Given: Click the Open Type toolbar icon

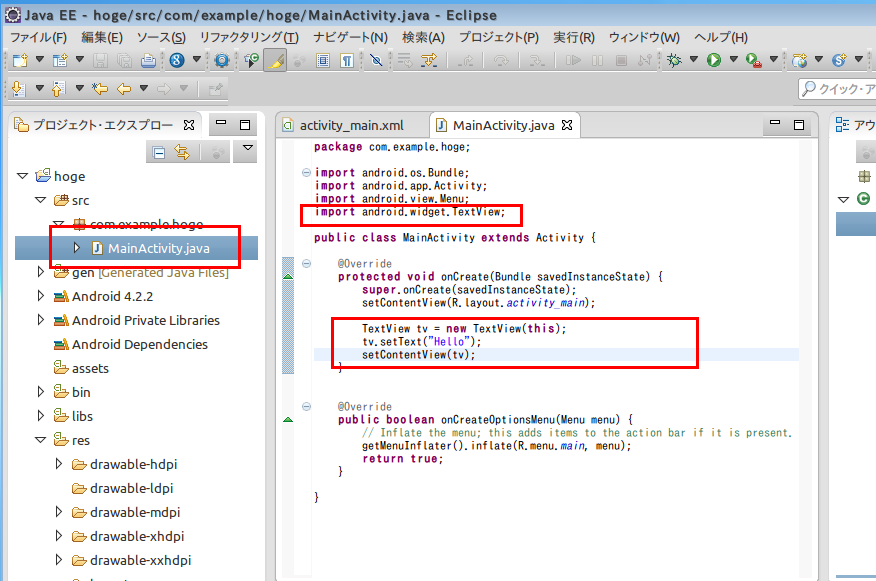Looking at the screenshot, I should [251, 60].
